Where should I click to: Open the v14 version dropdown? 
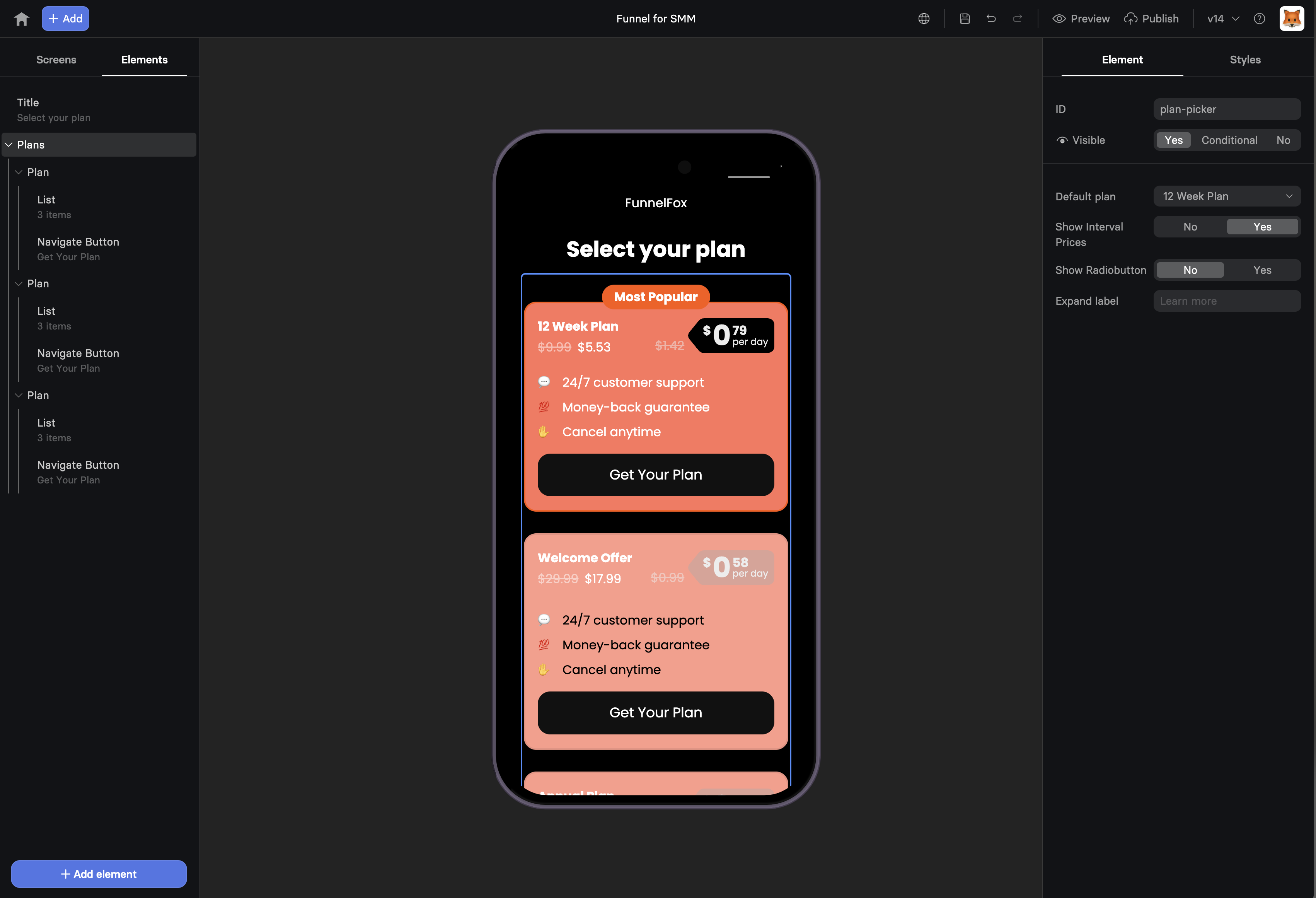pos(1223,19)
